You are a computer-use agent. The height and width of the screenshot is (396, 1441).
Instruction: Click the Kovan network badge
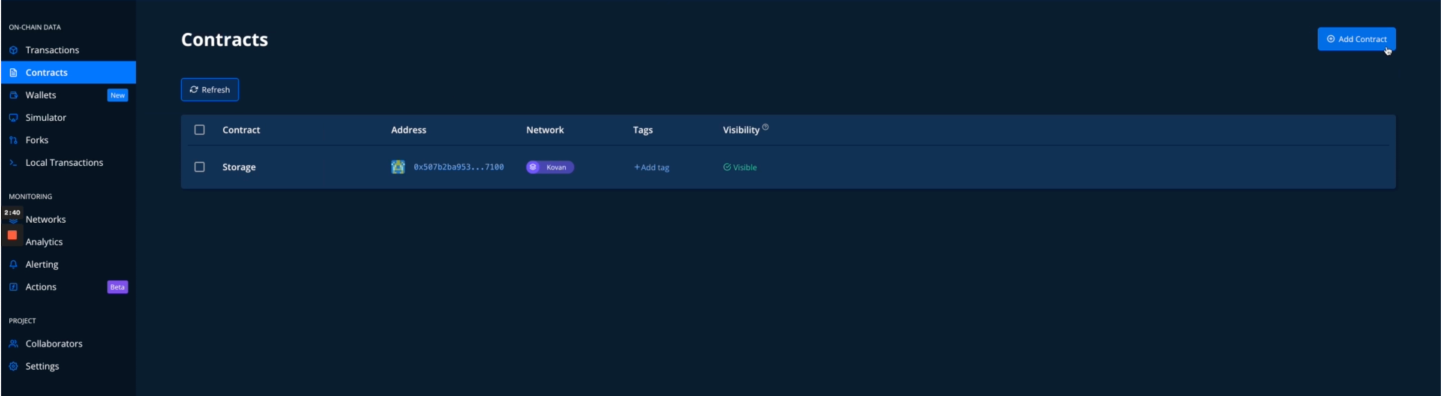[550, 167]
